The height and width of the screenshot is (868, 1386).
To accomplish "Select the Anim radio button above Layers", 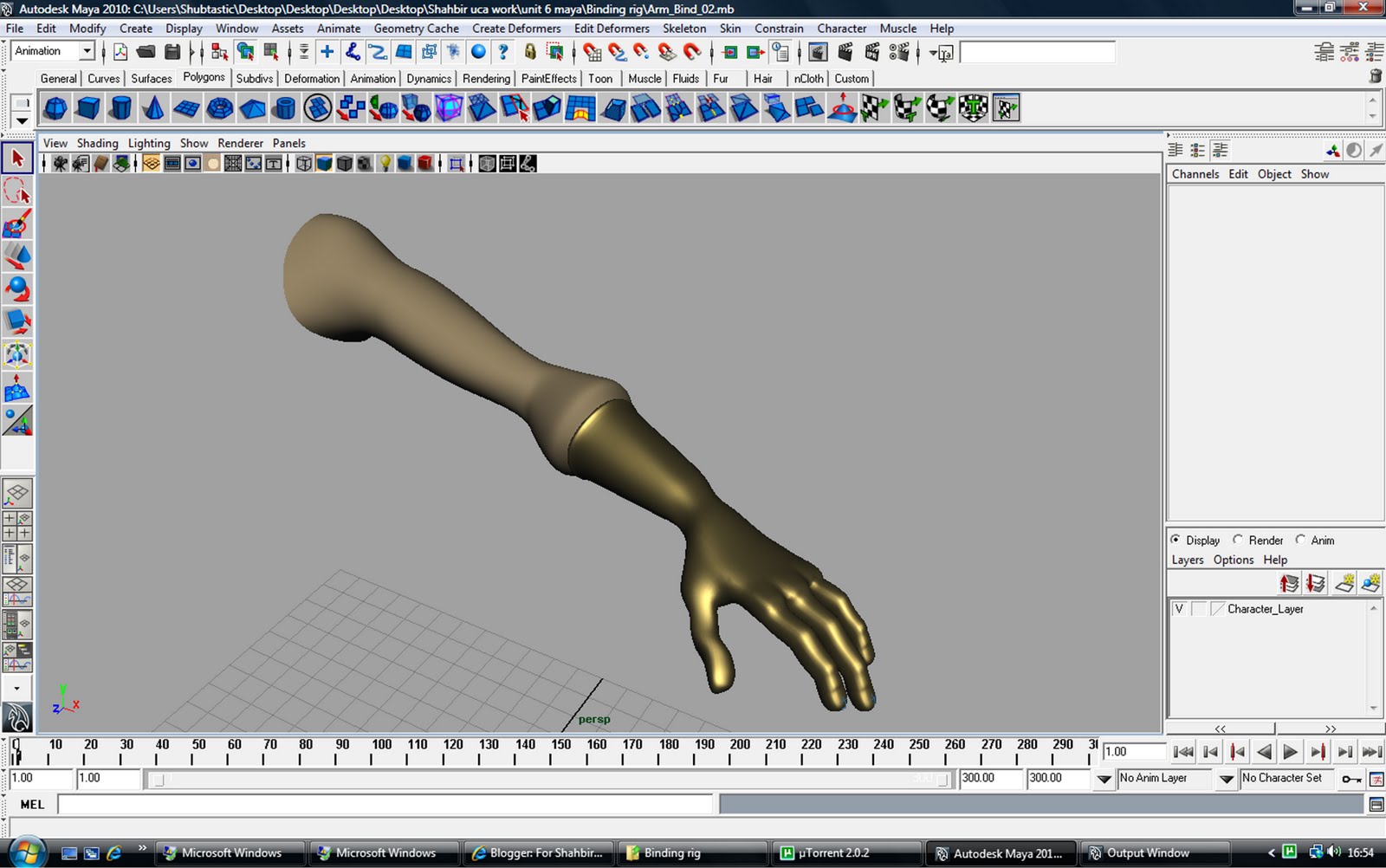I will (x=1300, y=540).
